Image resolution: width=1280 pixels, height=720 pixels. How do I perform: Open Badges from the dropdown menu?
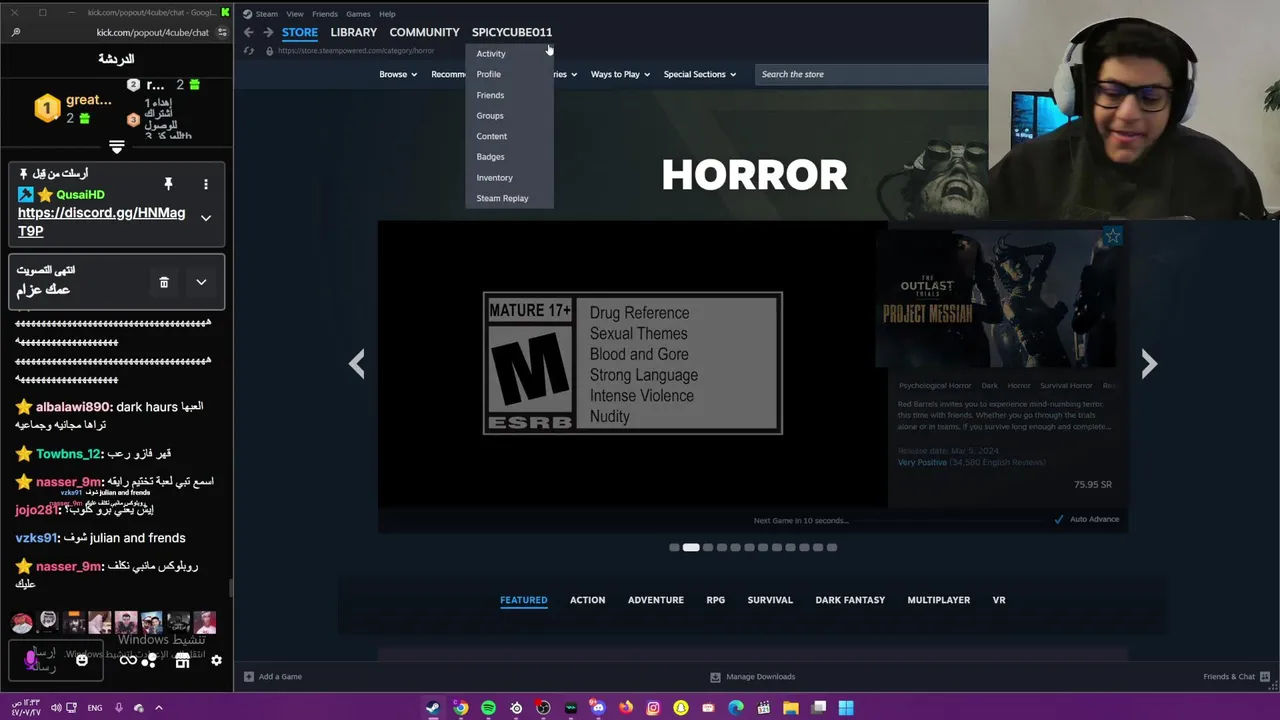(x=491, y=157)
